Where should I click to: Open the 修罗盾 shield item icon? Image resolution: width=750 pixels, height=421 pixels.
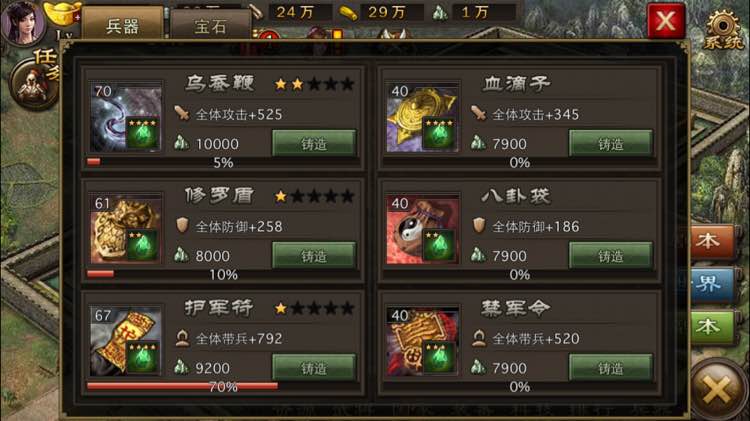tap(126, 230)
